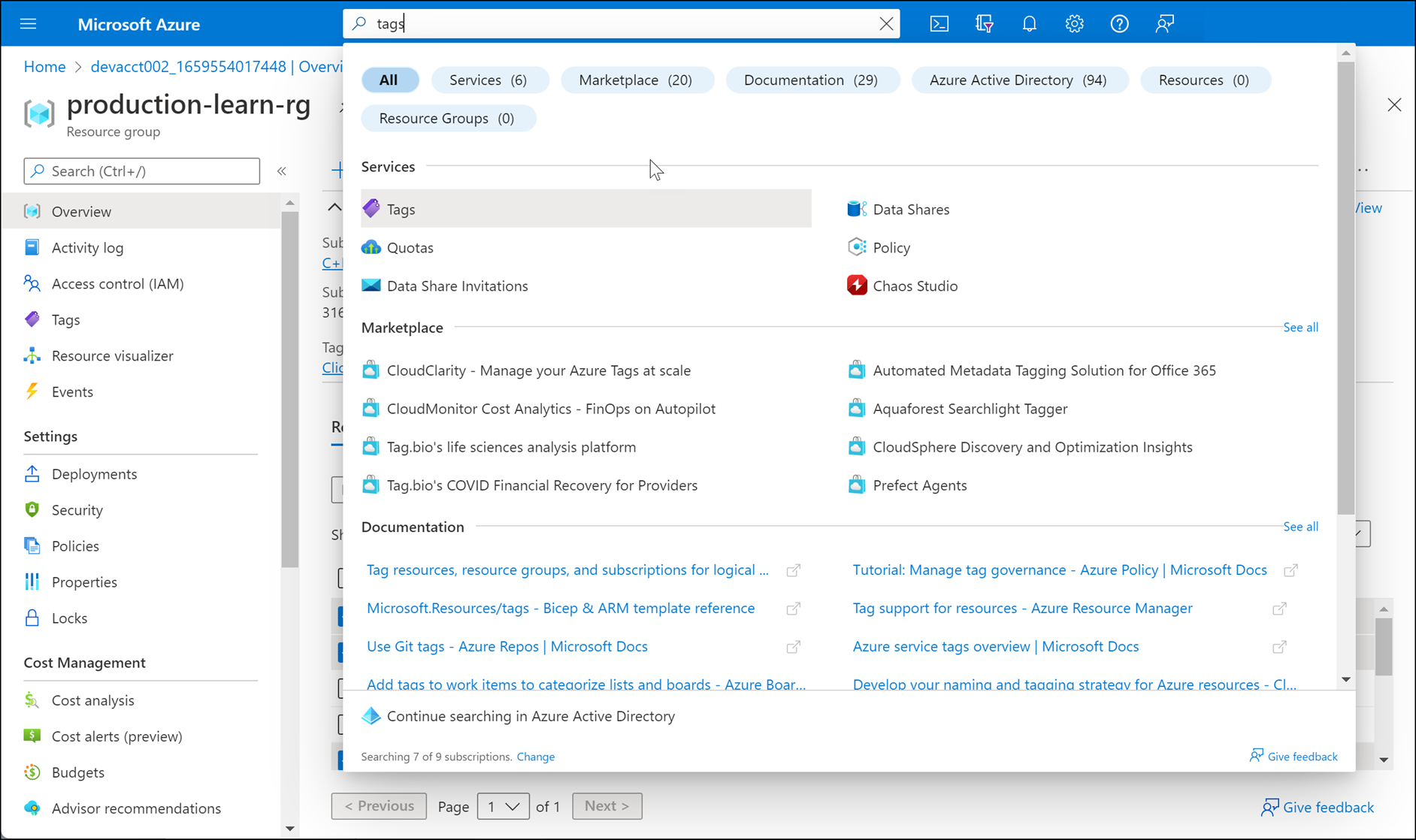
Task: Click See all for Marketplace
Action: [x=1300, y=328]
